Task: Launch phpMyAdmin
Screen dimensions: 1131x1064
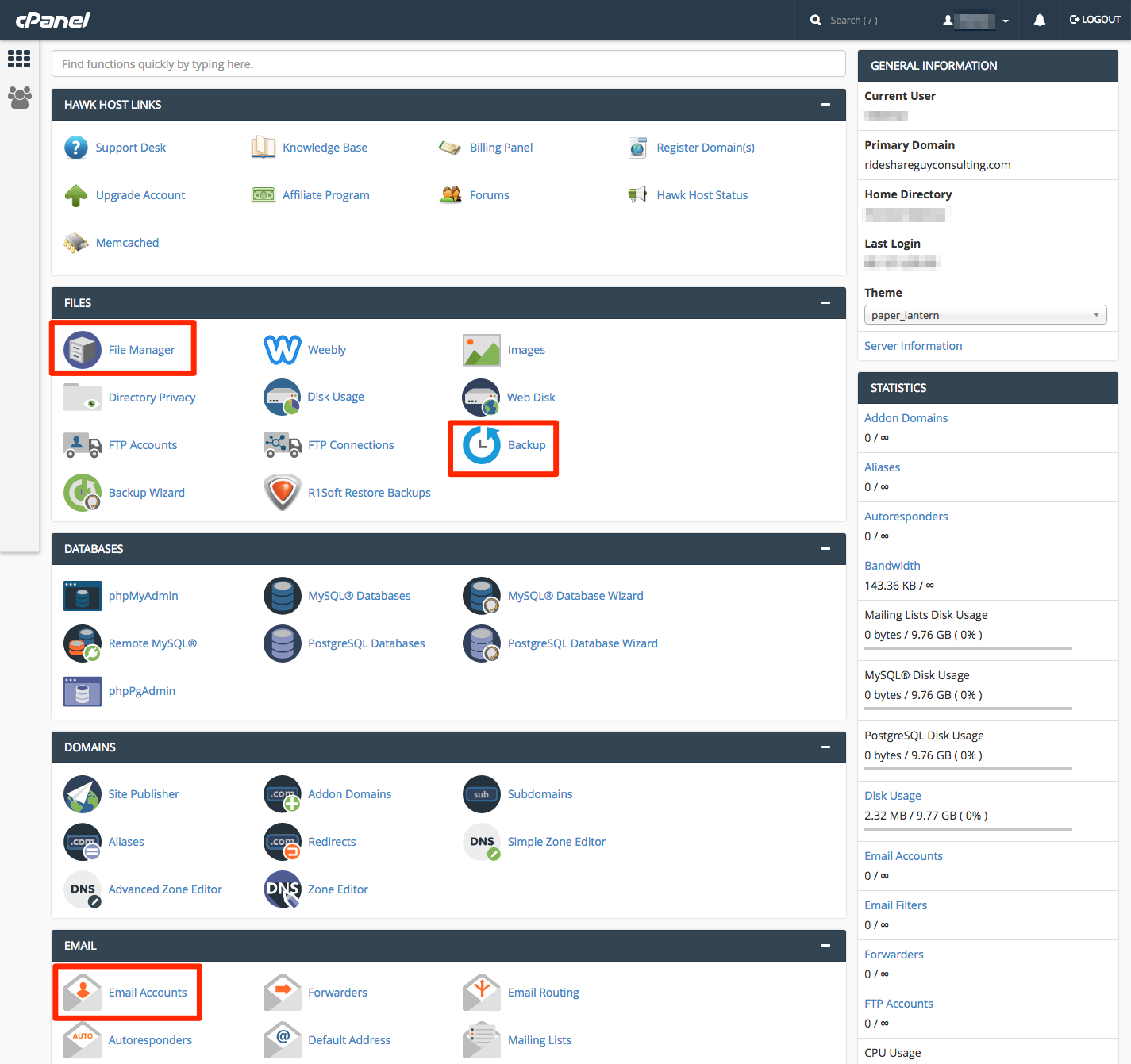Action: (x=143, y=595)
